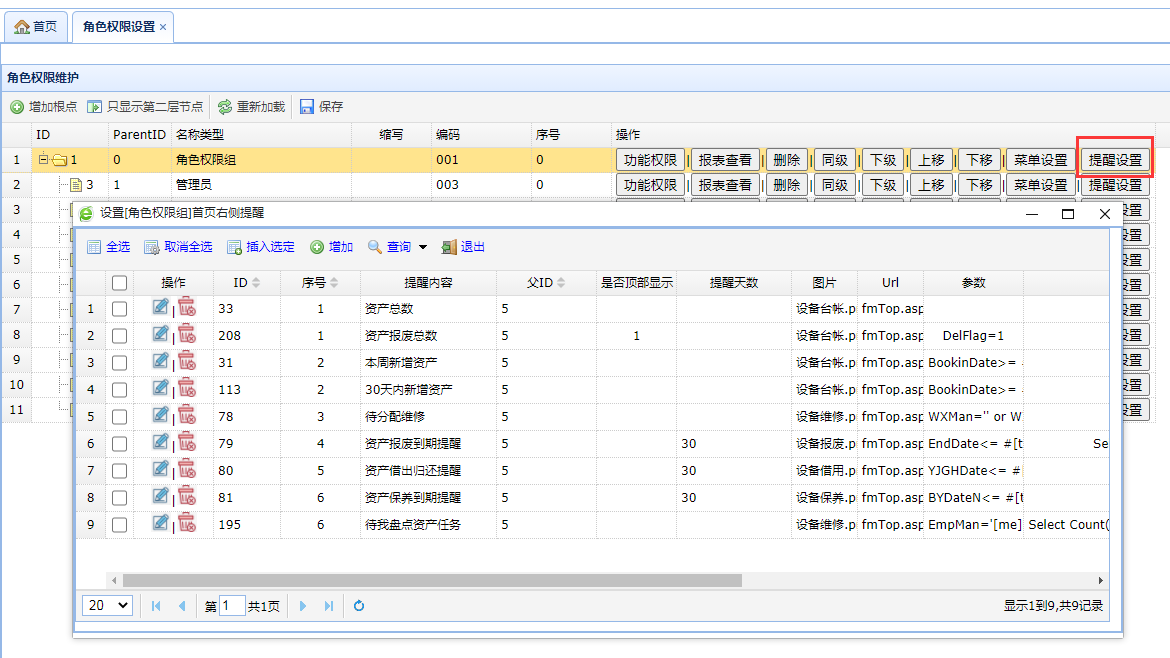Go to previous page in pager
The width and height of the screenshot is (1170, 658).
[x=182, y=606]
